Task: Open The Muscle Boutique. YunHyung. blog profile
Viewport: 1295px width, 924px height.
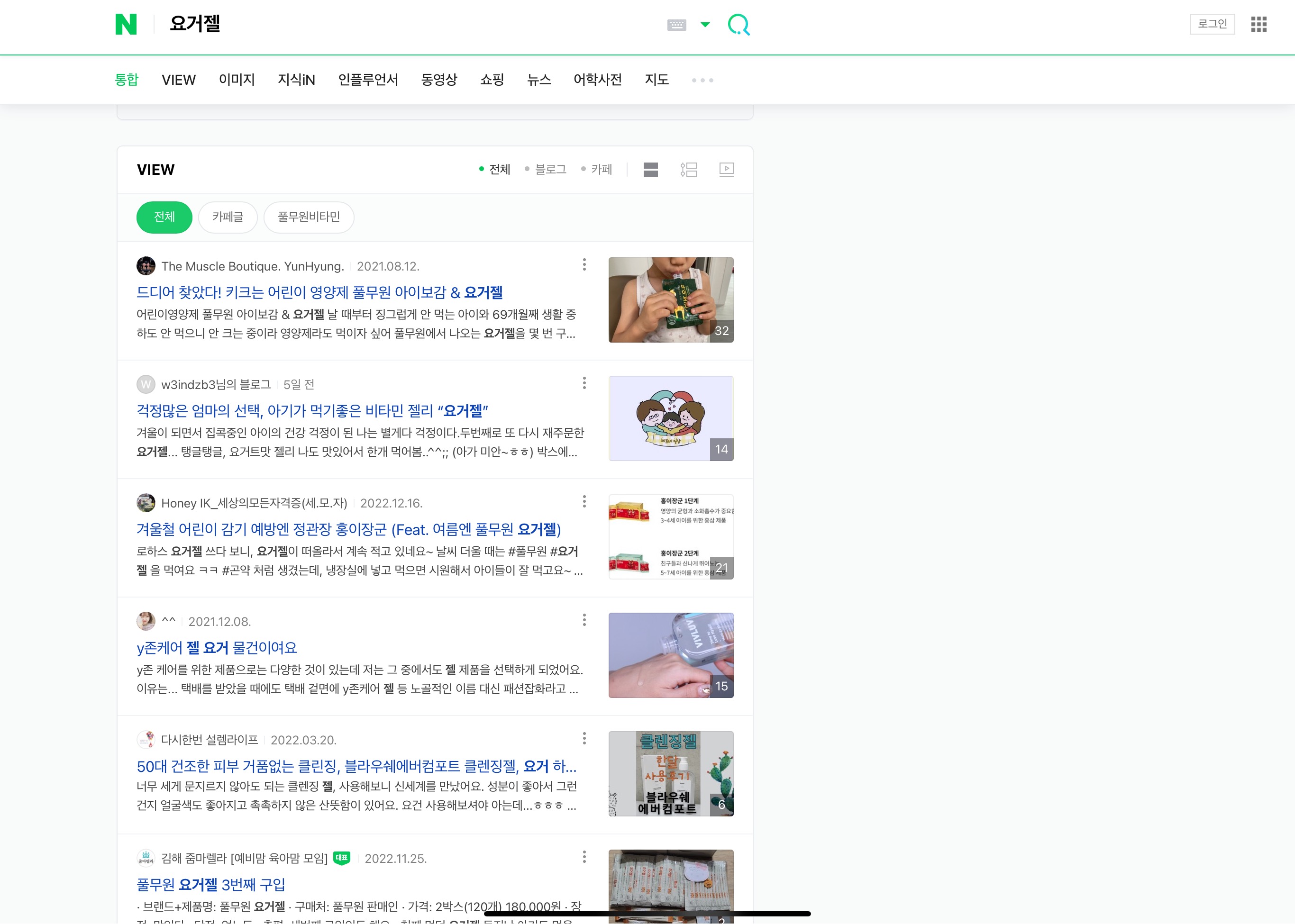Action: 252,266
